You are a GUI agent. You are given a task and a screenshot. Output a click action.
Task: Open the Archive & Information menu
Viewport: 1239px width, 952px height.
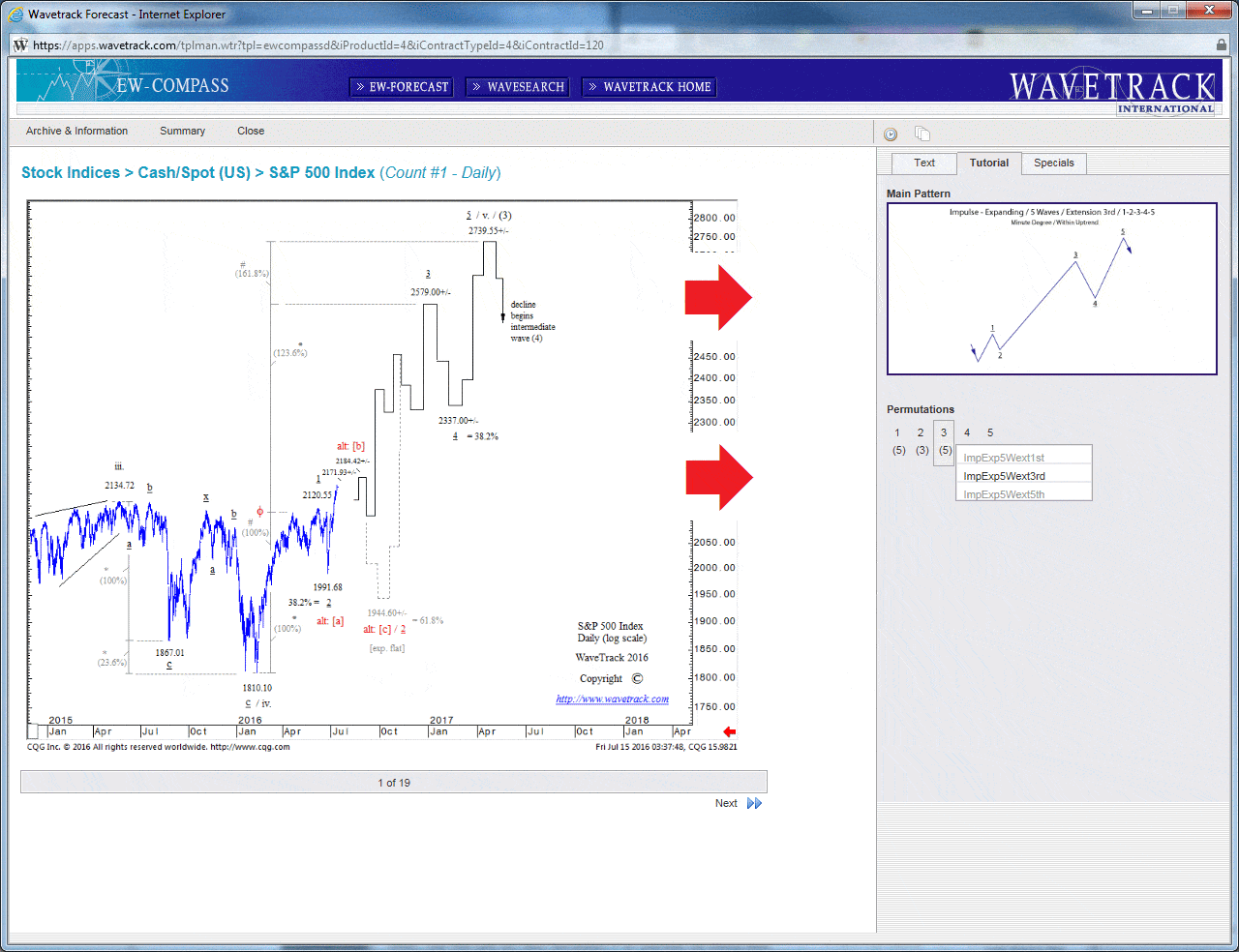[x=76, y=131]
